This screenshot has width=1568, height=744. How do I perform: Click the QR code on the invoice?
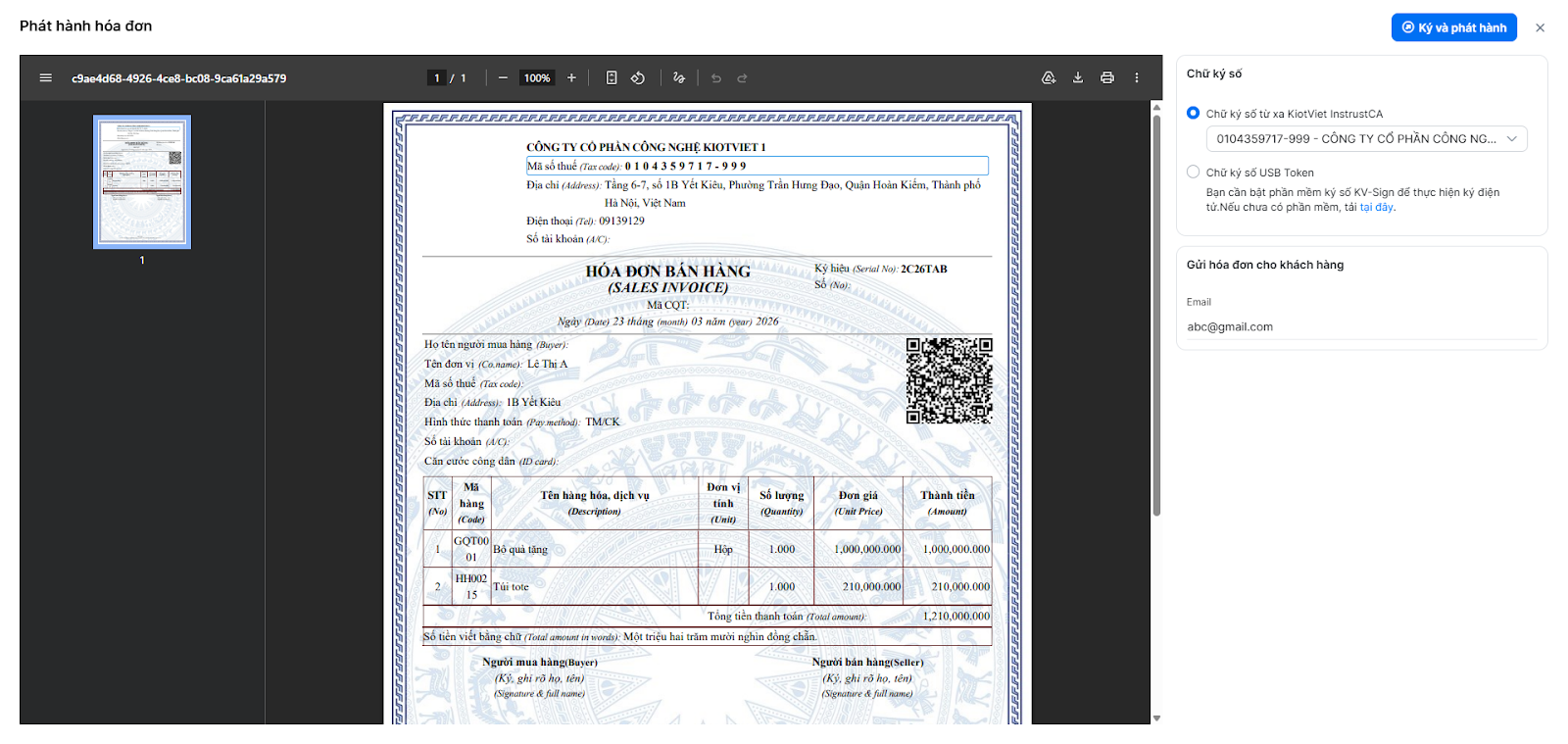coord(949,380)
